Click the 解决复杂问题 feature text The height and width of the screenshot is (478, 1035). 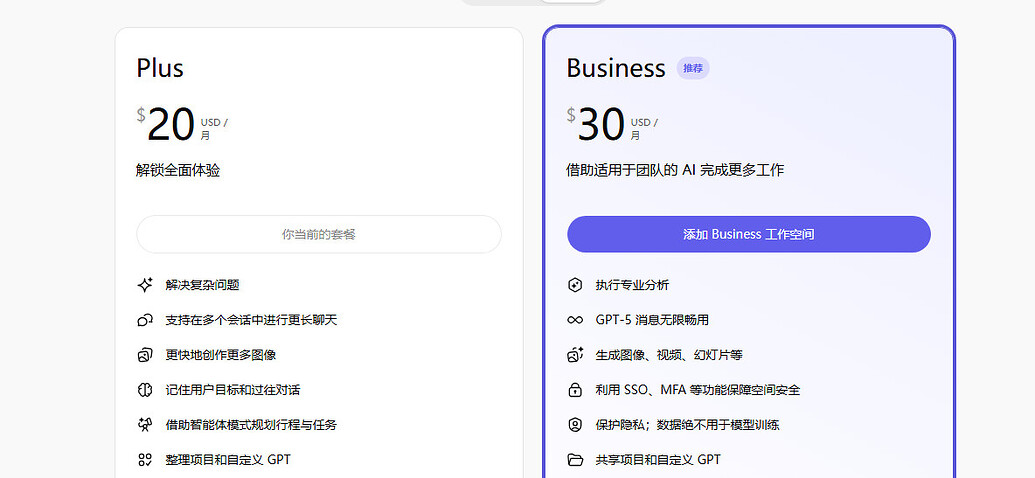[202, 285]
